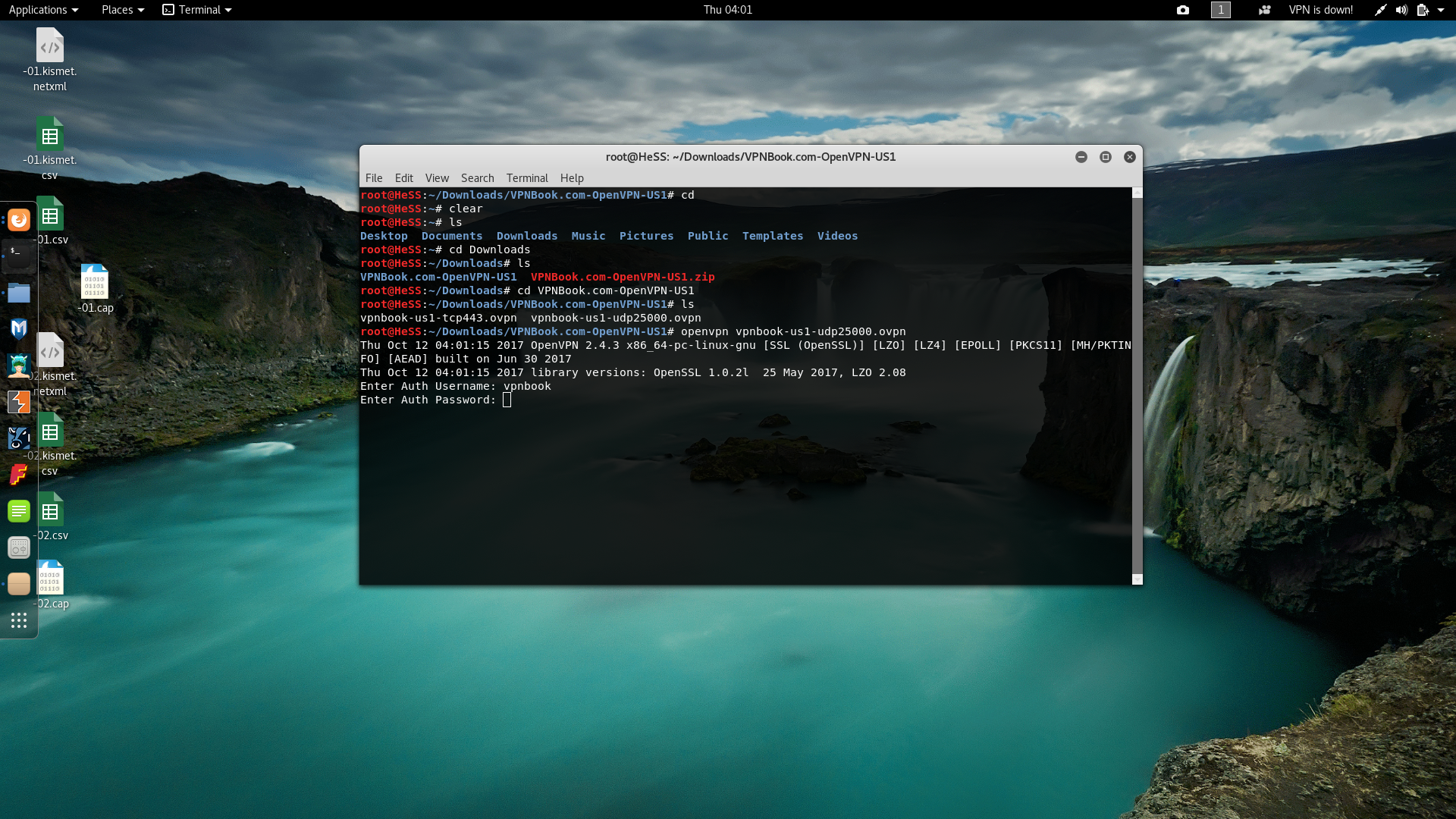Launch Armitage from the dock
This screenshot has height=819, width=1456.
coord(19,366)
